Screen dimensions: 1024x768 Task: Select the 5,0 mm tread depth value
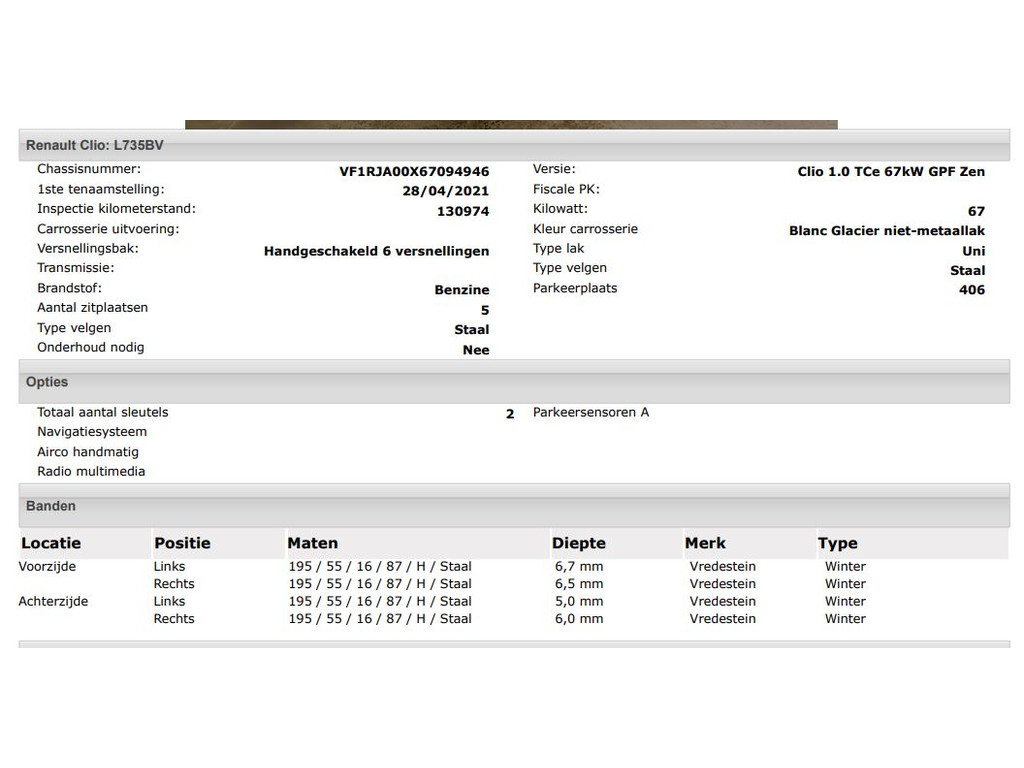coord(579,601)
